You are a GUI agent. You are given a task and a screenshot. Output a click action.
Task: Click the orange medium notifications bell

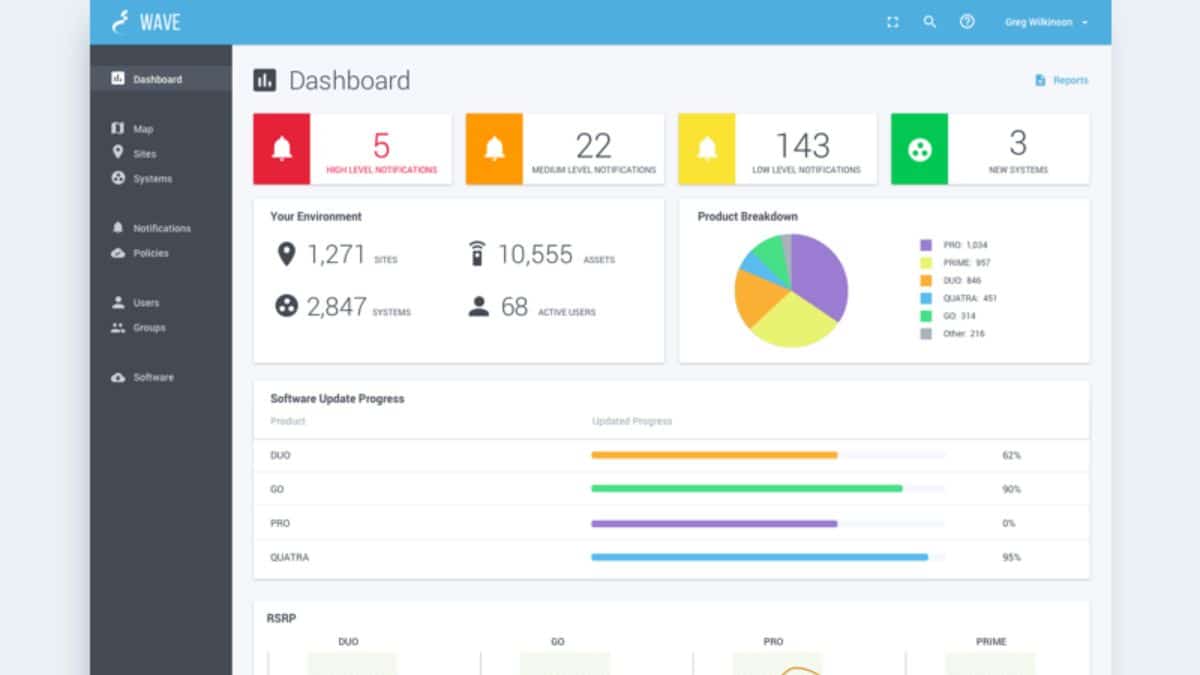coord(494,149)
